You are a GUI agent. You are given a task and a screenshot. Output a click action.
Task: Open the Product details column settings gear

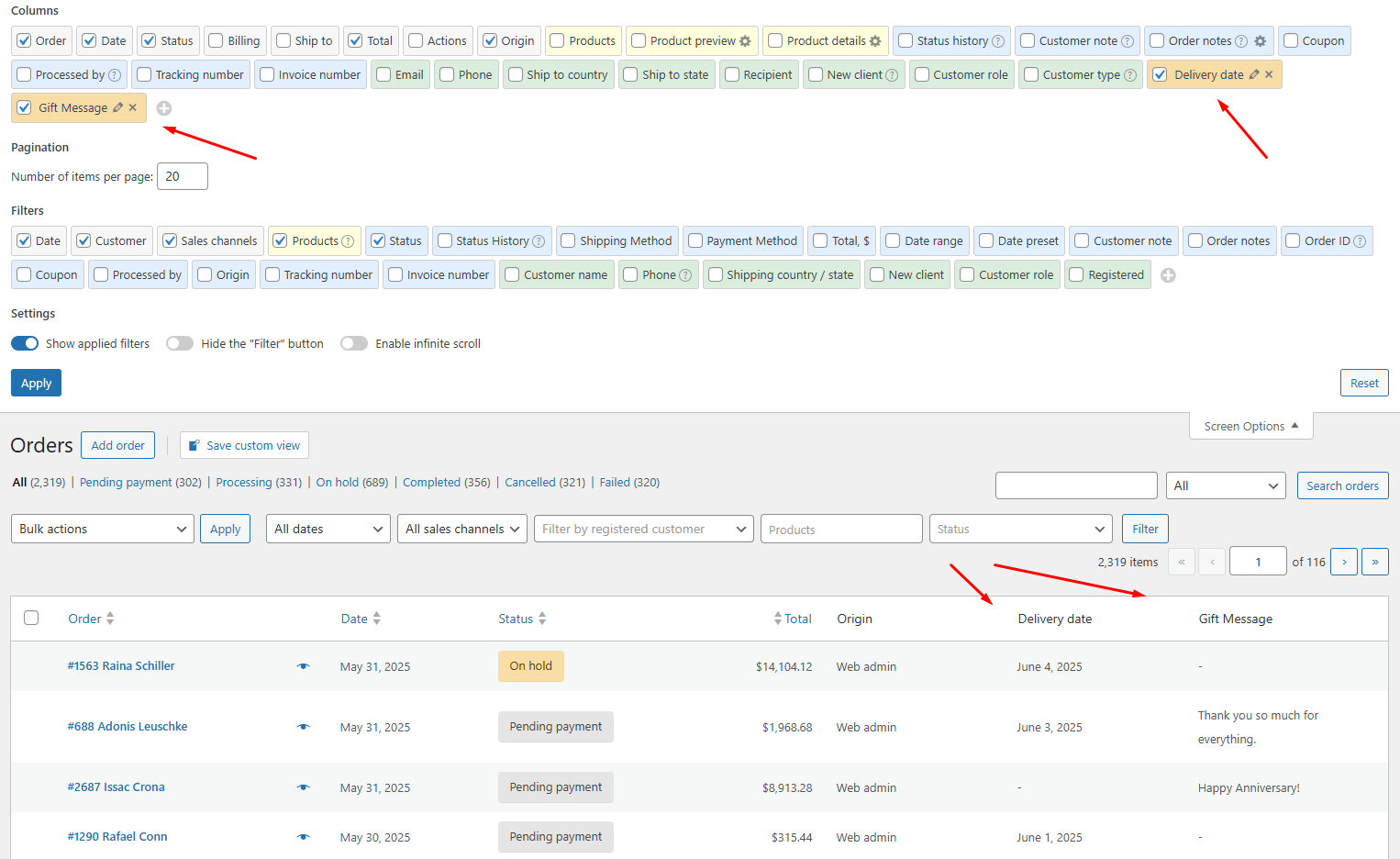click(x=876, y=40)
